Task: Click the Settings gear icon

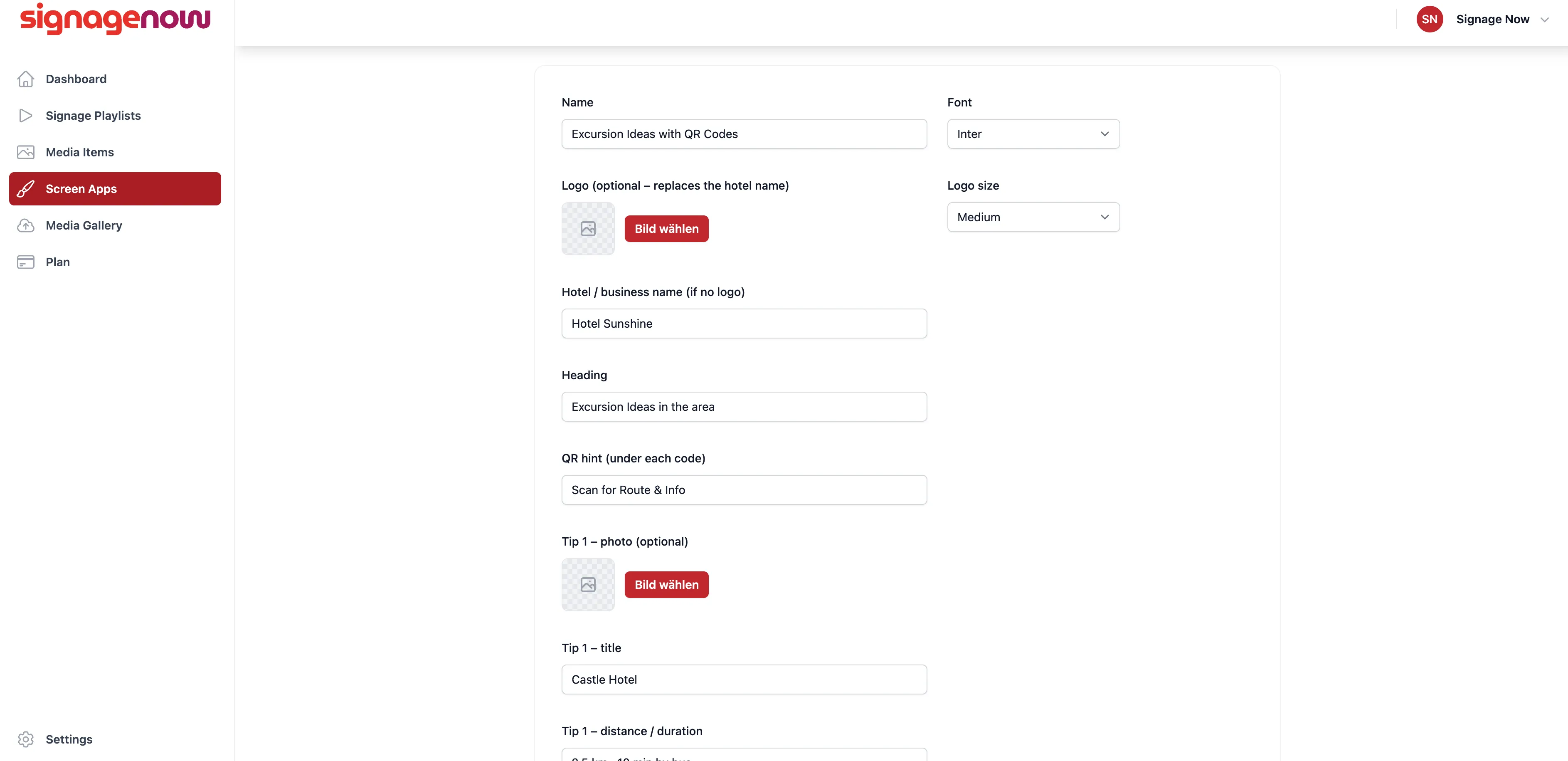Action: [x=26, y=739]
